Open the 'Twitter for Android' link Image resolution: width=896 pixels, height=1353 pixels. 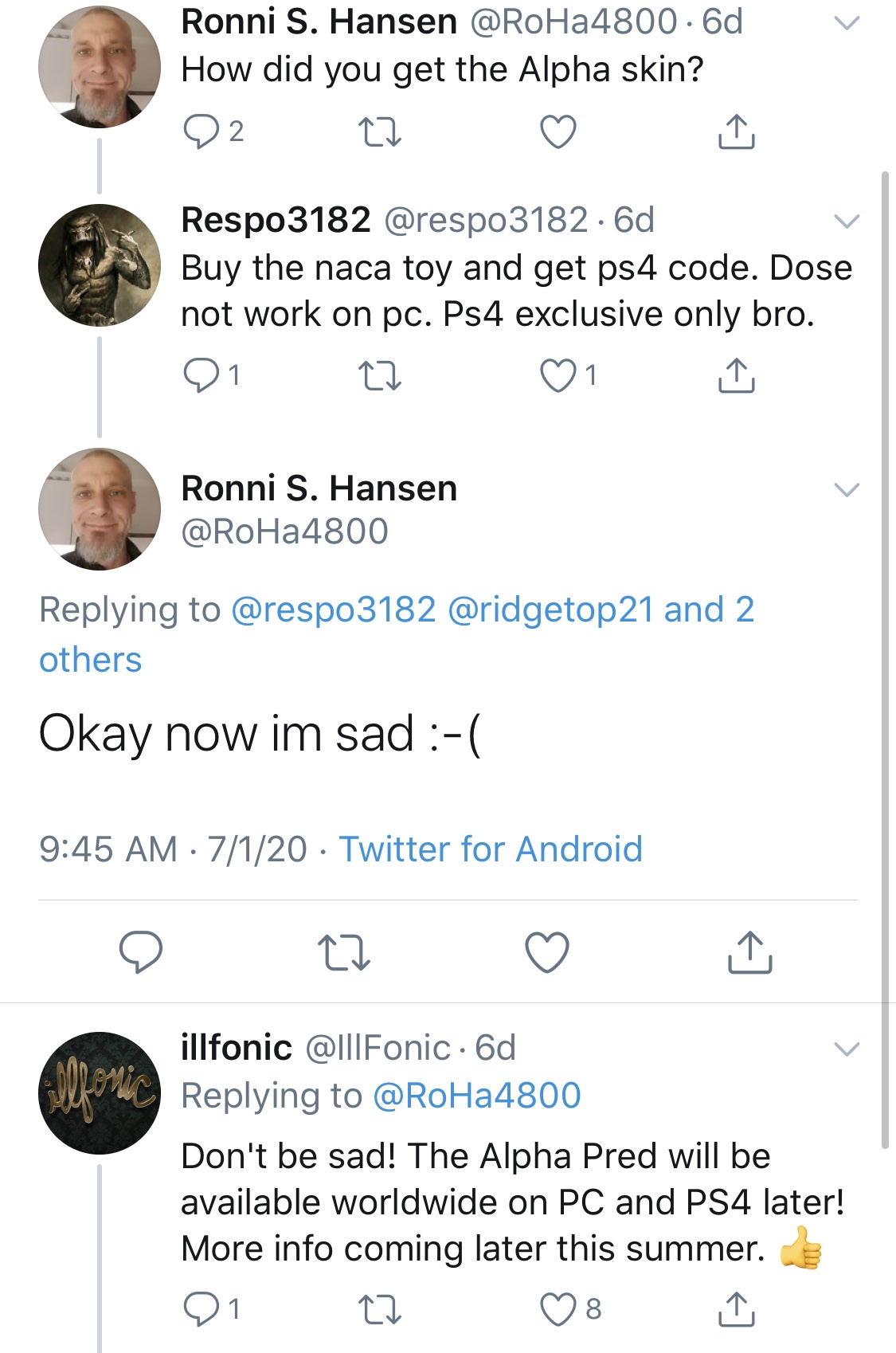click(491, 849)
